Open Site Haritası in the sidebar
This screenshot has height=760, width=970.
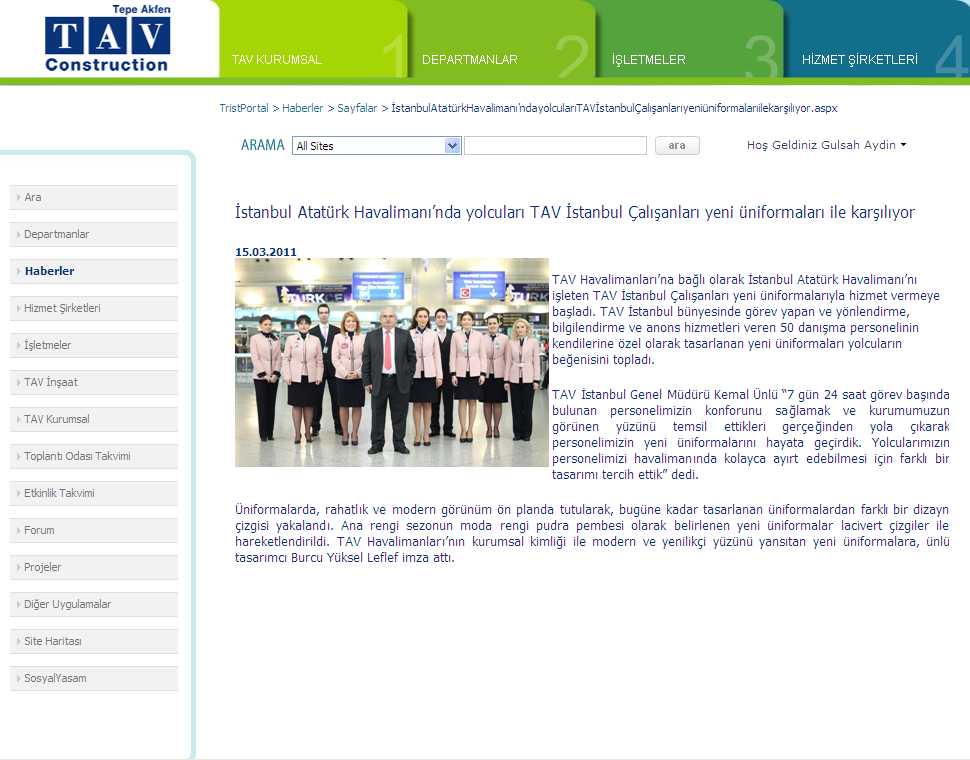(x=94, y=641)
